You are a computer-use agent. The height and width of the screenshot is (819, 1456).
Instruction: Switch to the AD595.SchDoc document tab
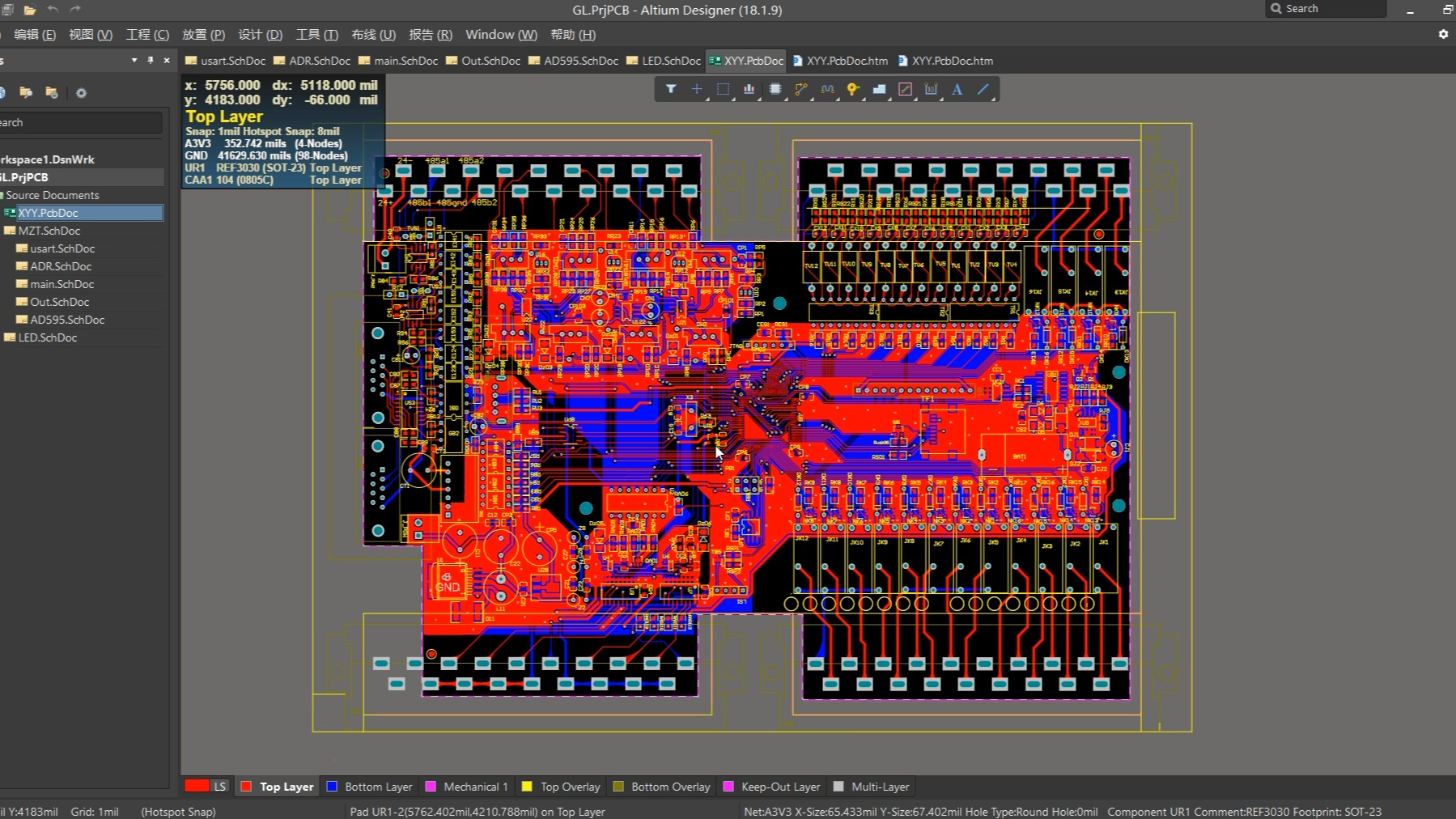click(573, 61)
